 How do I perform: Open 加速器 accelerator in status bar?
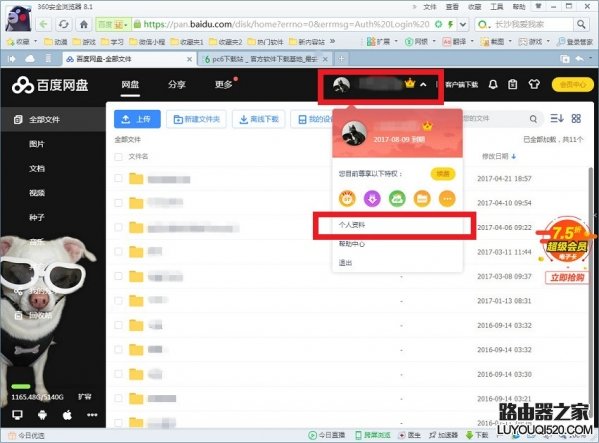coord(443,435)
